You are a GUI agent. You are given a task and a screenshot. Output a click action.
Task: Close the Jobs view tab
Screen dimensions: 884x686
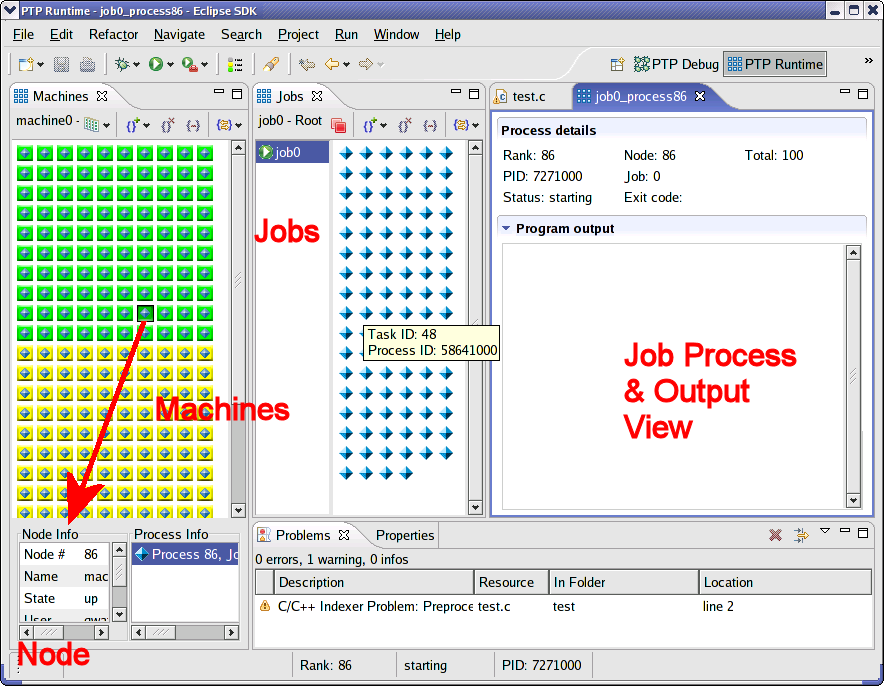[317, 96]
